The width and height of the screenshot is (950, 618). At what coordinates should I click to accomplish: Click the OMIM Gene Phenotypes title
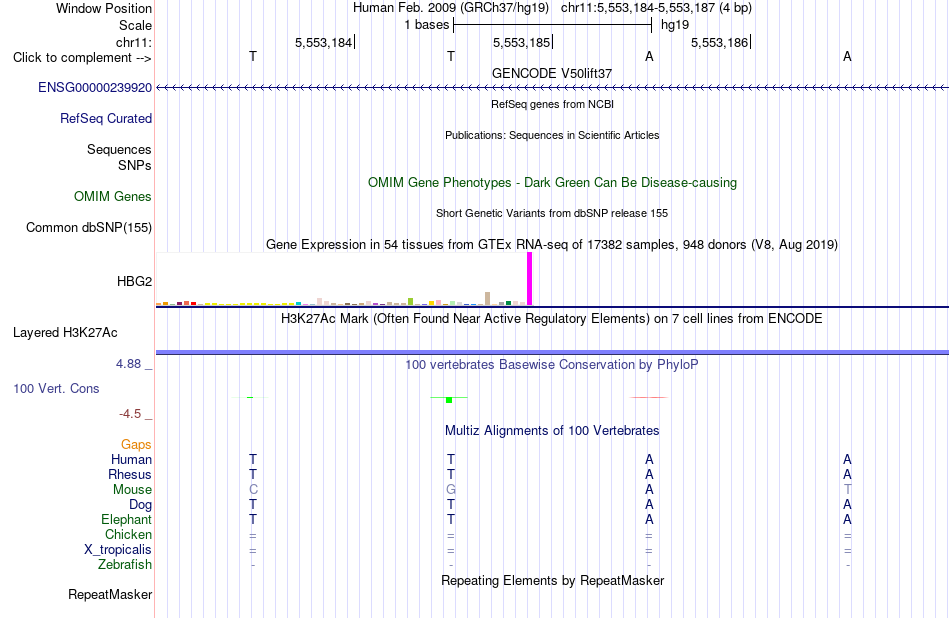pos(552,183)
